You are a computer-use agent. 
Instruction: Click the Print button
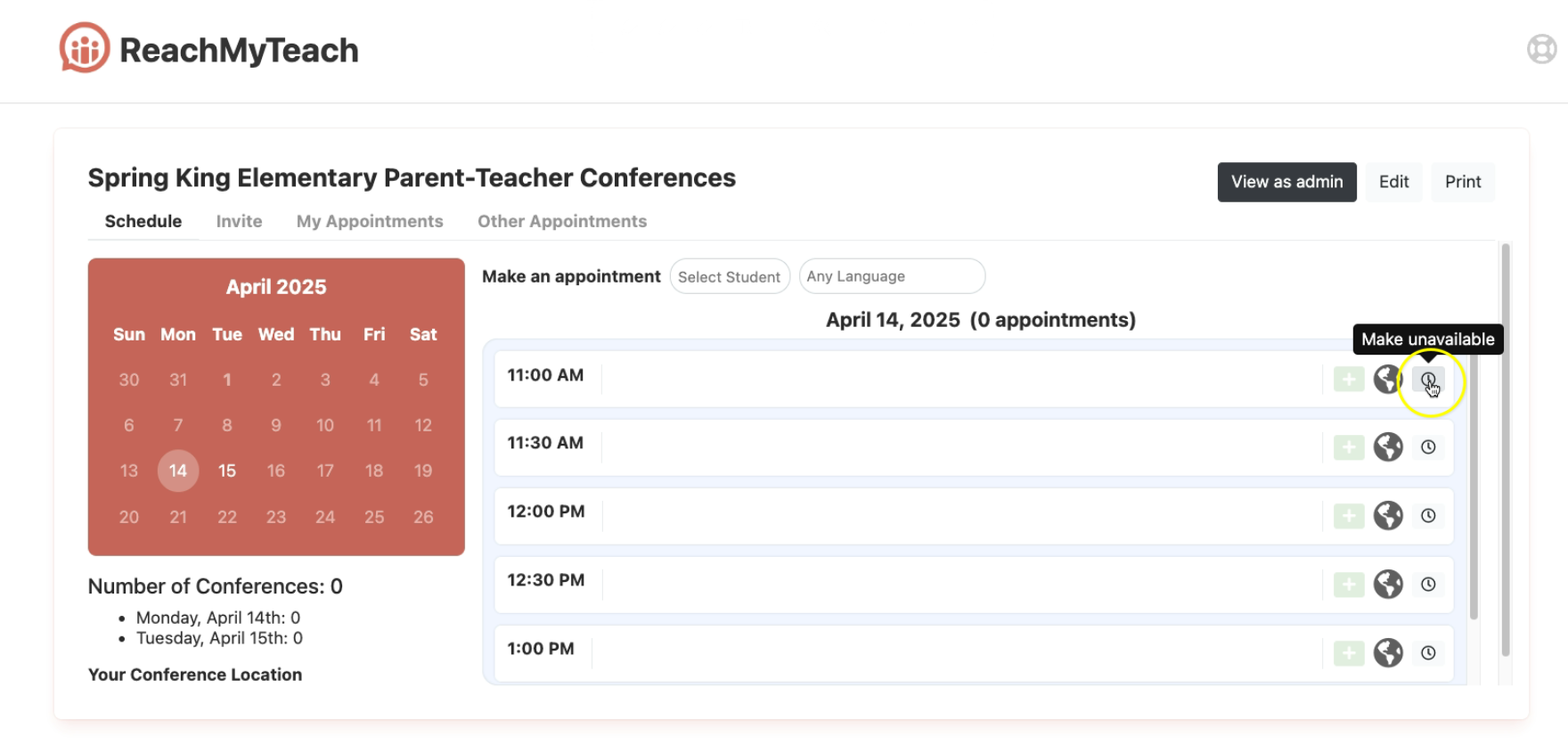1462,182
